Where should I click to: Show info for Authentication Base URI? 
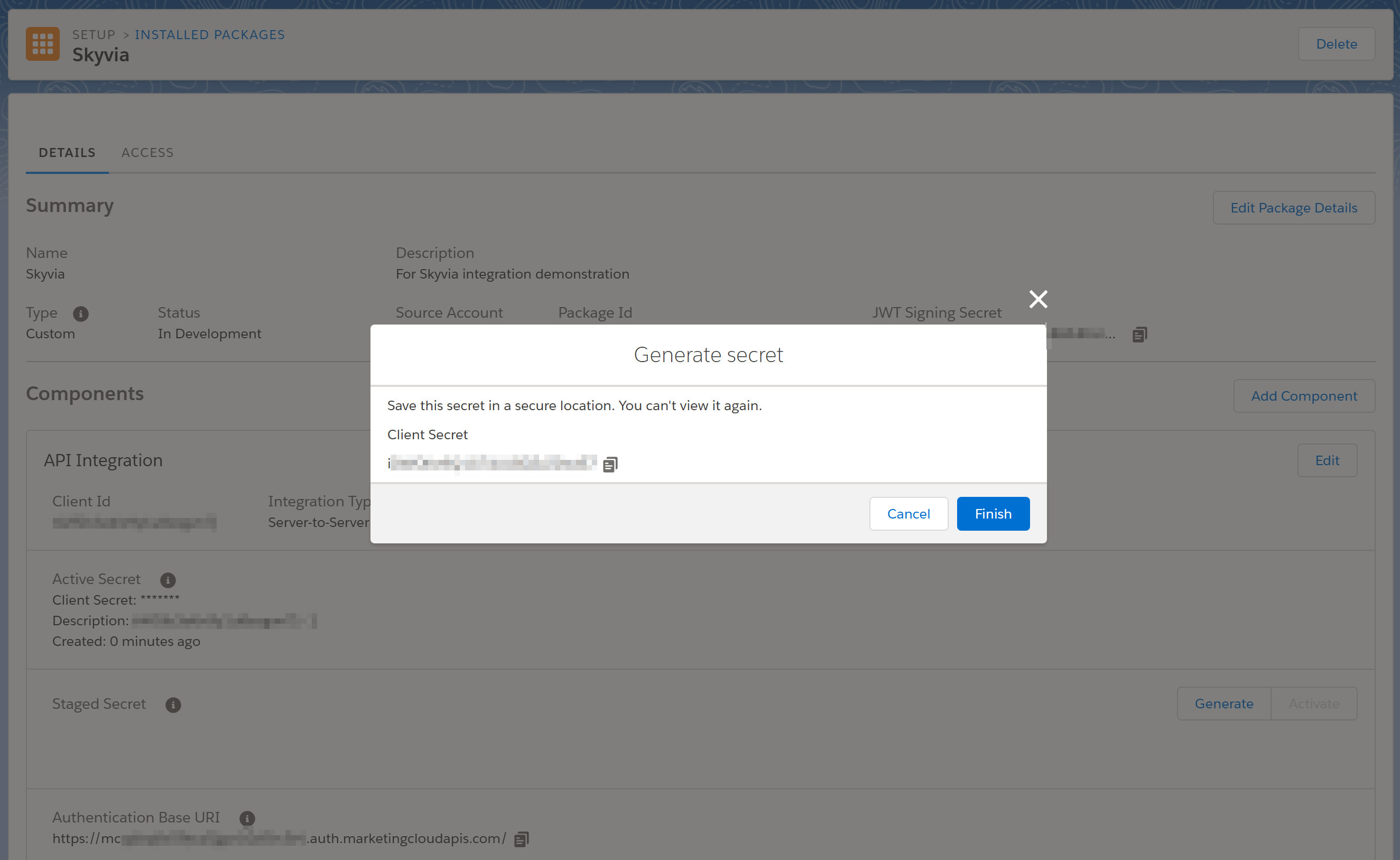coord(247,818)
